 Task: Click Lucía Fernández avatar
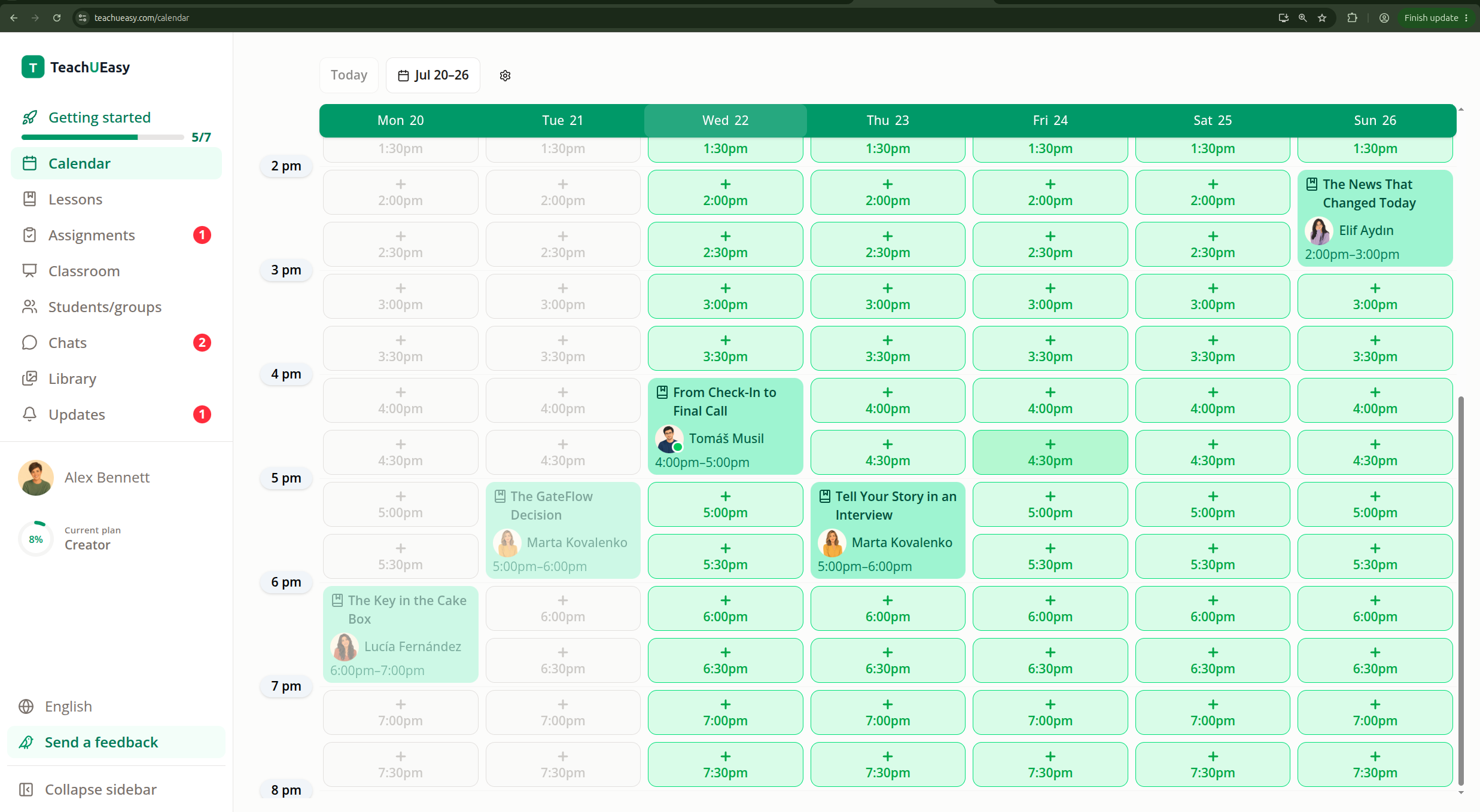344,647
